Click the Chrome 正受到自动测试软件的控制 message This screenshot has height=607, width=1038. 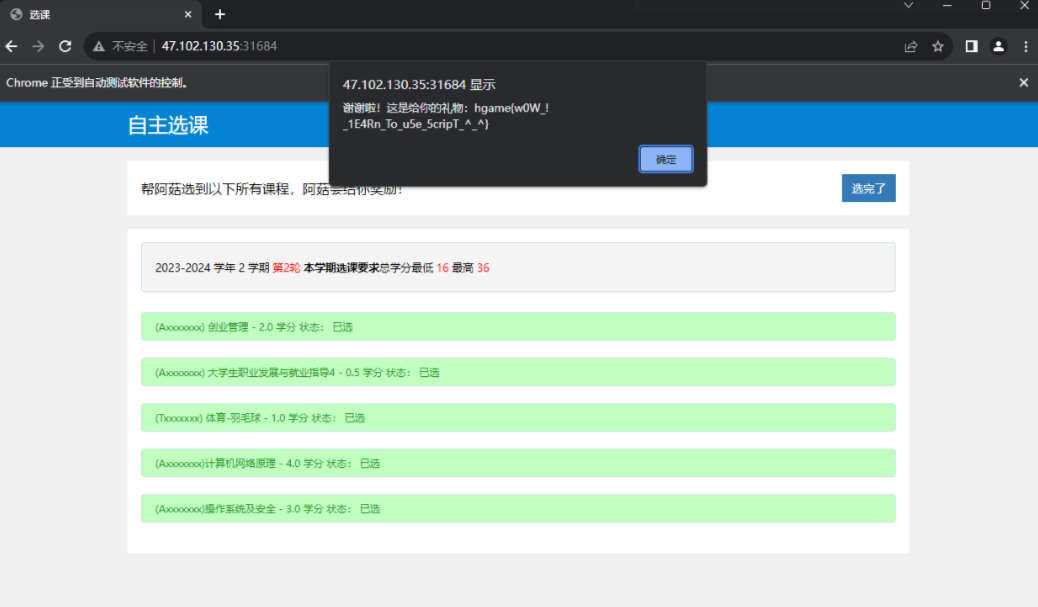(99, 83)
